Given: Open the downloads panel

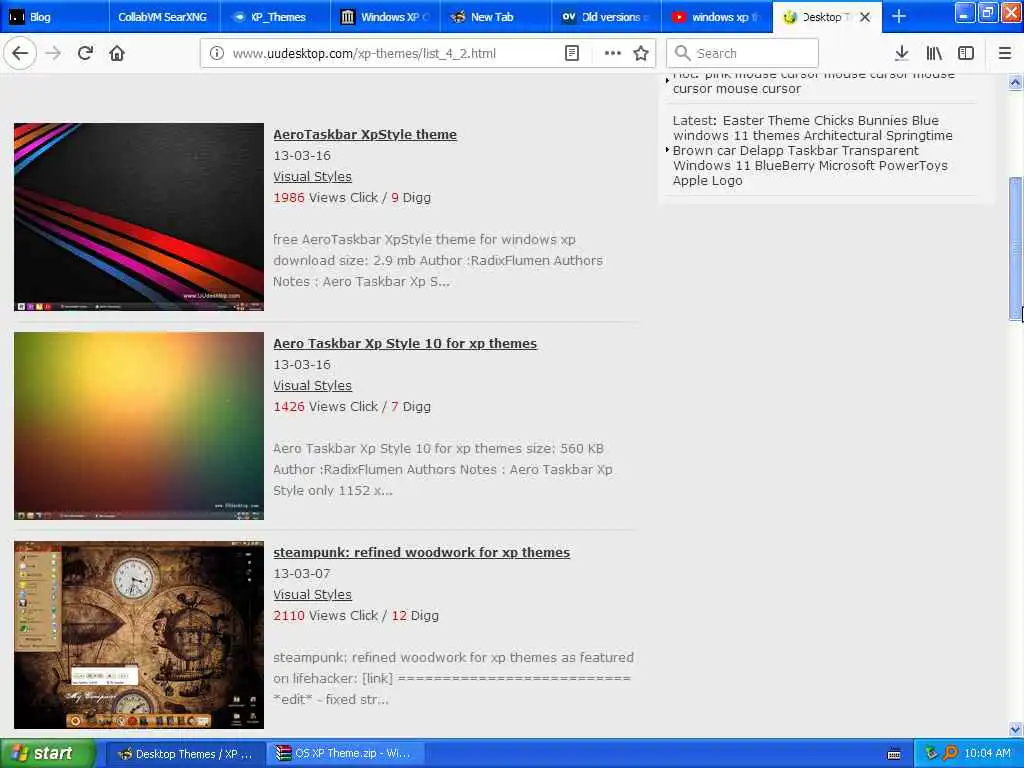Looking at the screenshot, I should [x=901, y=53].
